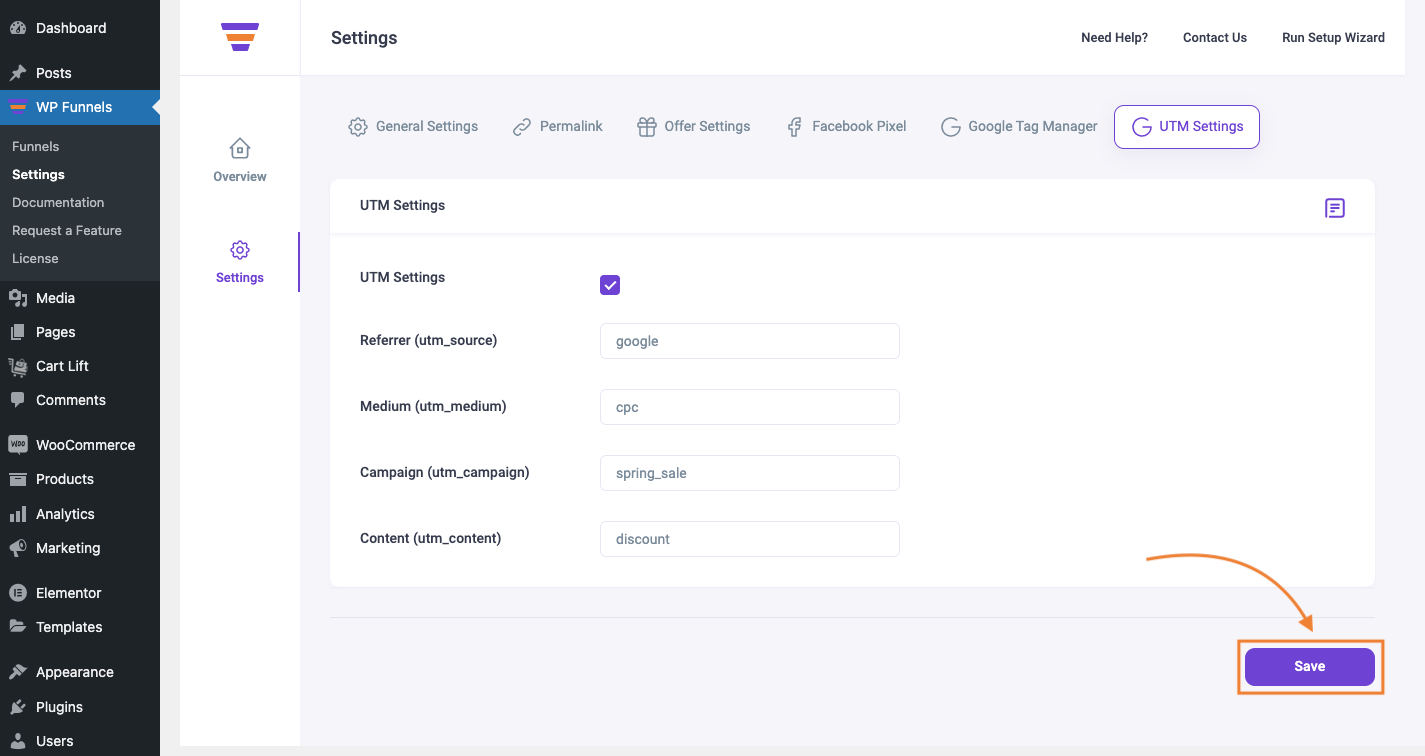Click the Overview home icon
The width and height of the screenshot is (1425, 756).
pyautogui.click(x=240, y=149)
